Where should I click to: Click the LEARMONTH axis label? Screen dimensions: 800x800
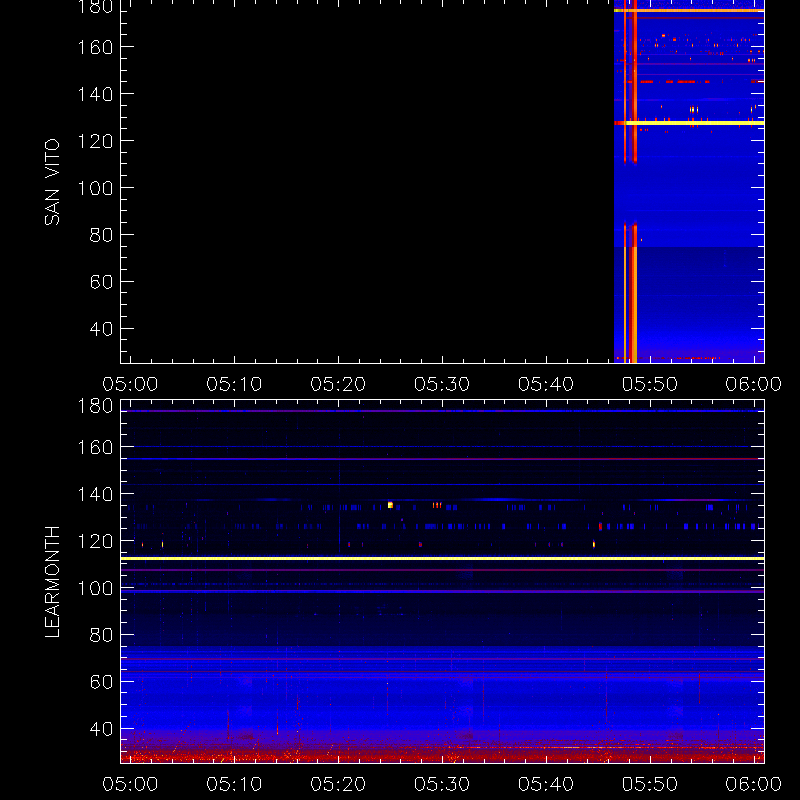pos(52,582)
